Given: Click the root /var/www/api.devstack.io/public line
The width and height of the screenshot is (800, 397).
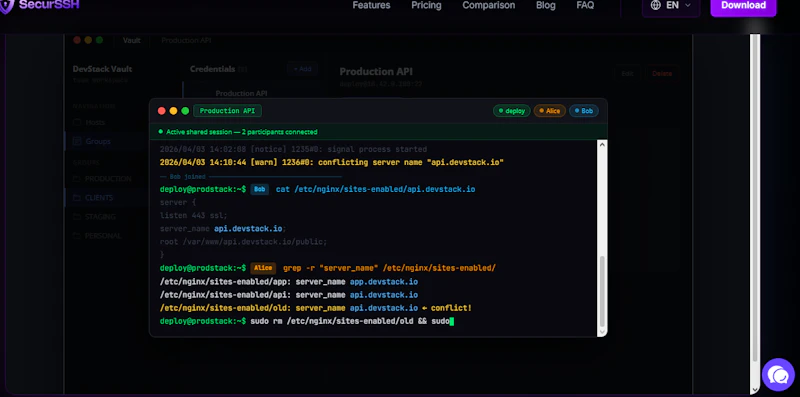Looking at the screenshot, I should [243, 241].
